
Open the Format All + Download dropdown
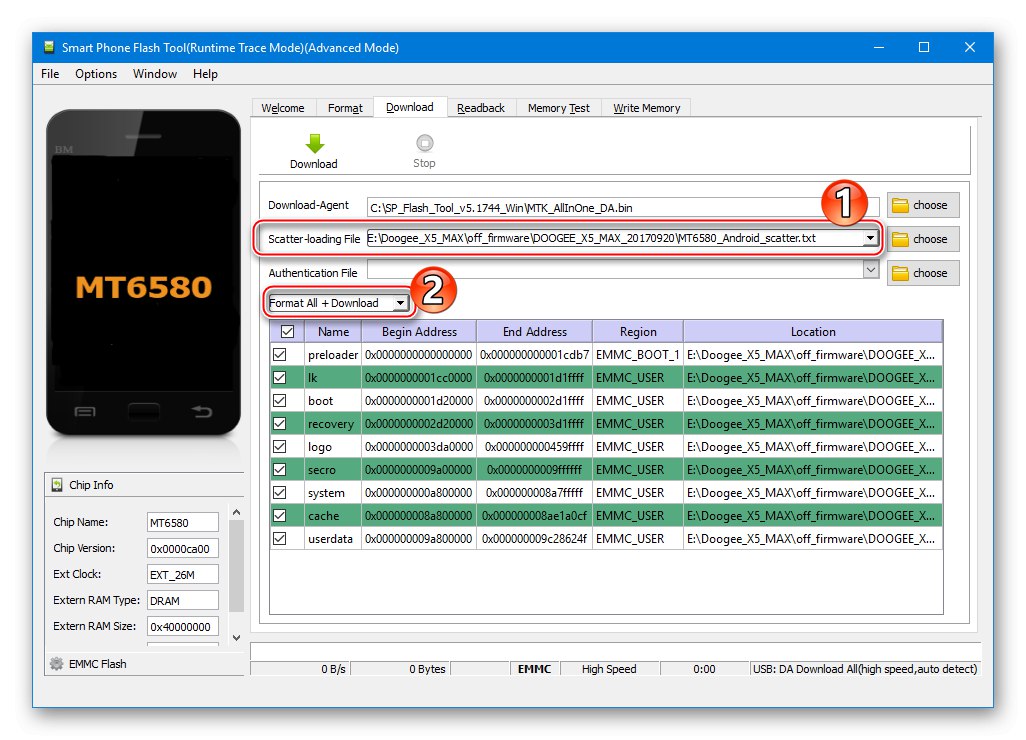pos(402,300)
